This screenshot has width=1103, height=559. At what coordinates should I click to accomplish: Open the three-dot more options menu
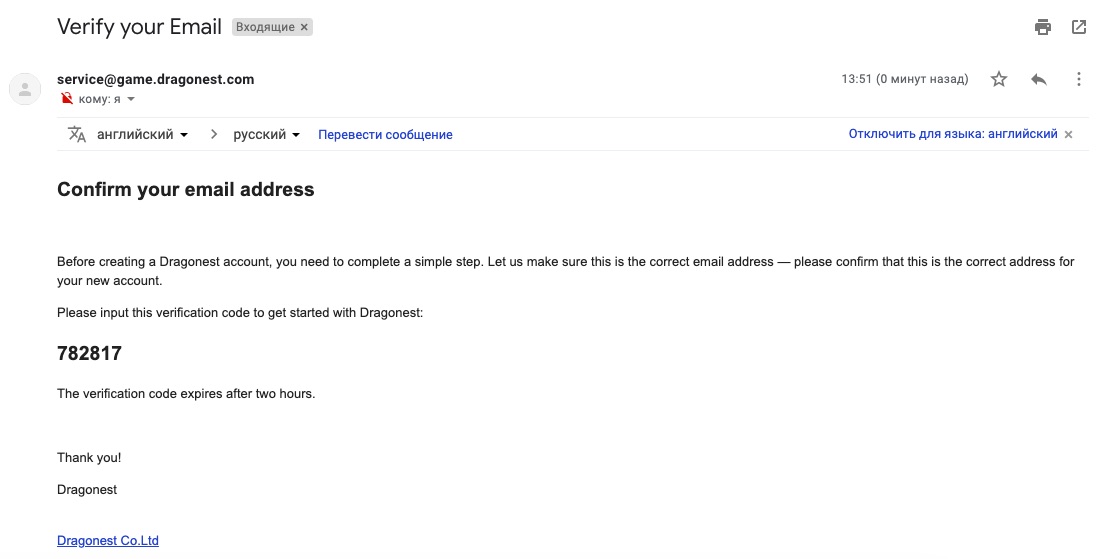pyautogui.click(x=1078, y=79)
